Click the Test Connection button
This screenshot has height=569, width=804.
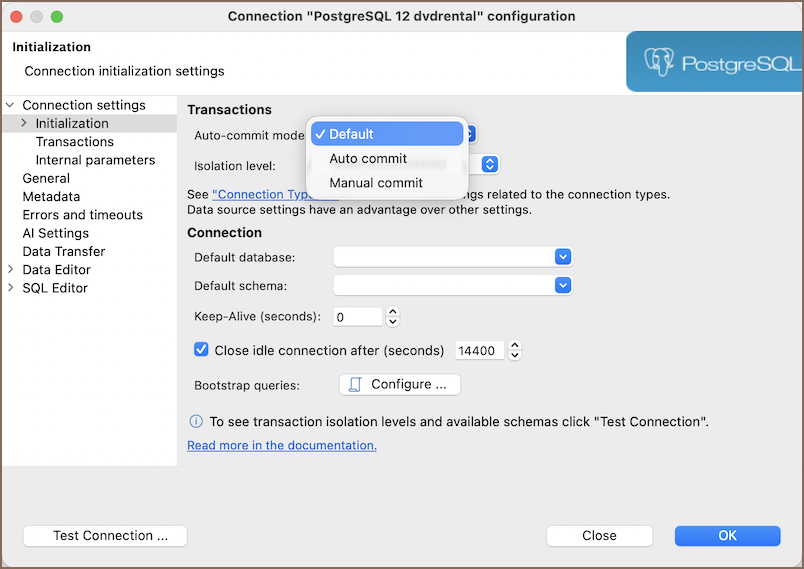pyautogui.click(x=105, y=536)
